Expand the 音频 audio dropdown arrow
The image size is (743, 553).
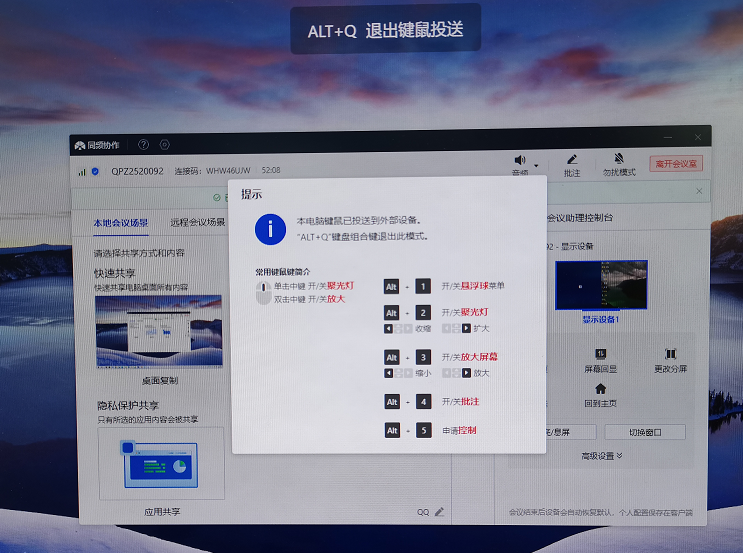pyautogui.click(x=536, y=164)
